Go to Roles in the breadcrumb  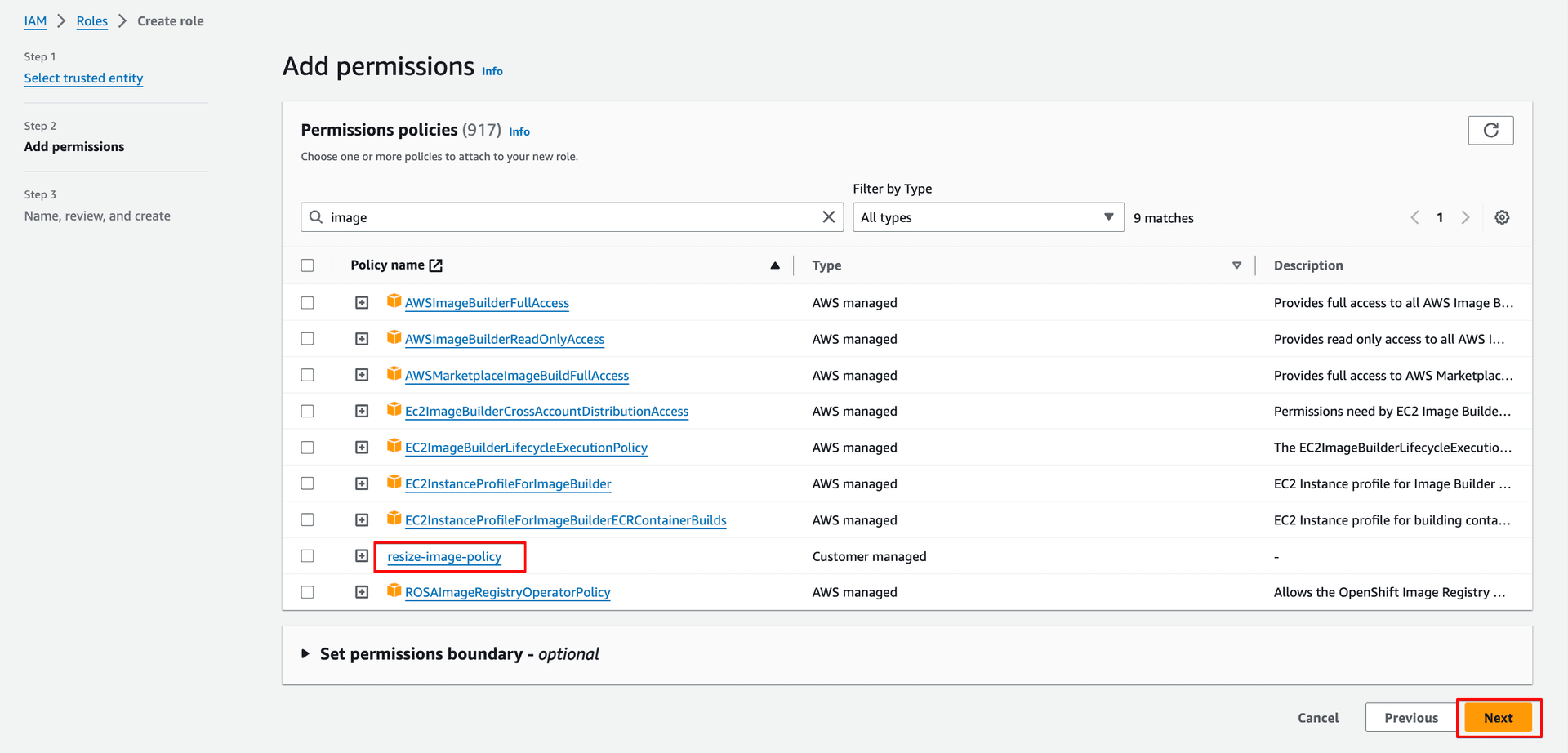(x=91, y=21)
